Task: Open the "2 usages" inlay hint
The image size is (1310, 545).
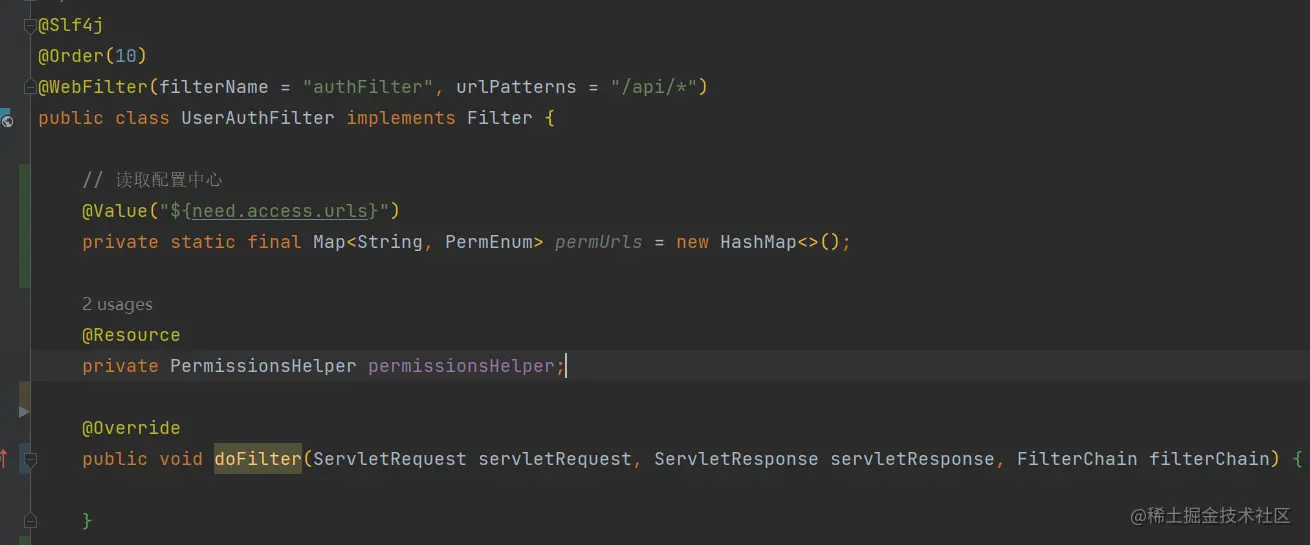Action: pyautogui.click(x=117, y=304)
